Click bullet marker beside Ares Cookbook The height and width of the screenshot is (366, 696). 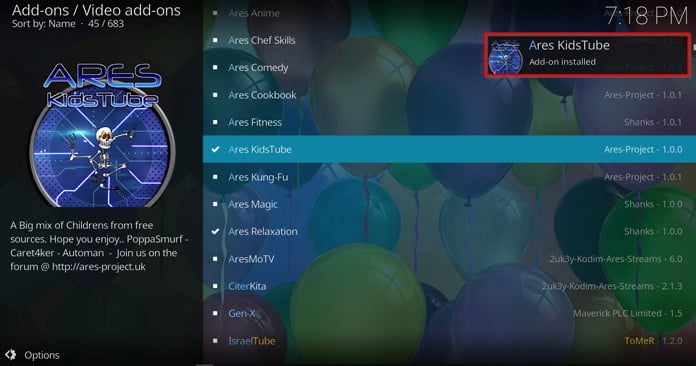[x=215, y=95]
